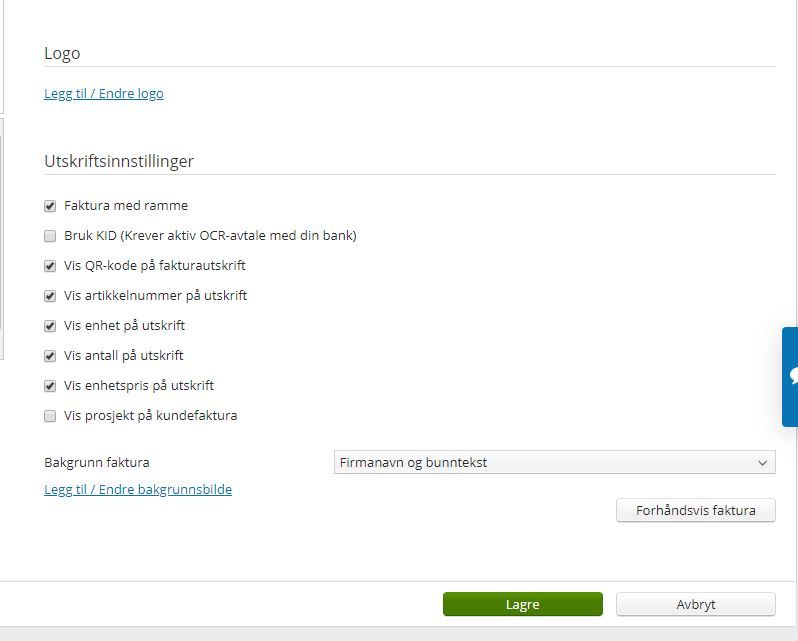
Task: Click the Legg til / Endre logo link
Action: 104,94
